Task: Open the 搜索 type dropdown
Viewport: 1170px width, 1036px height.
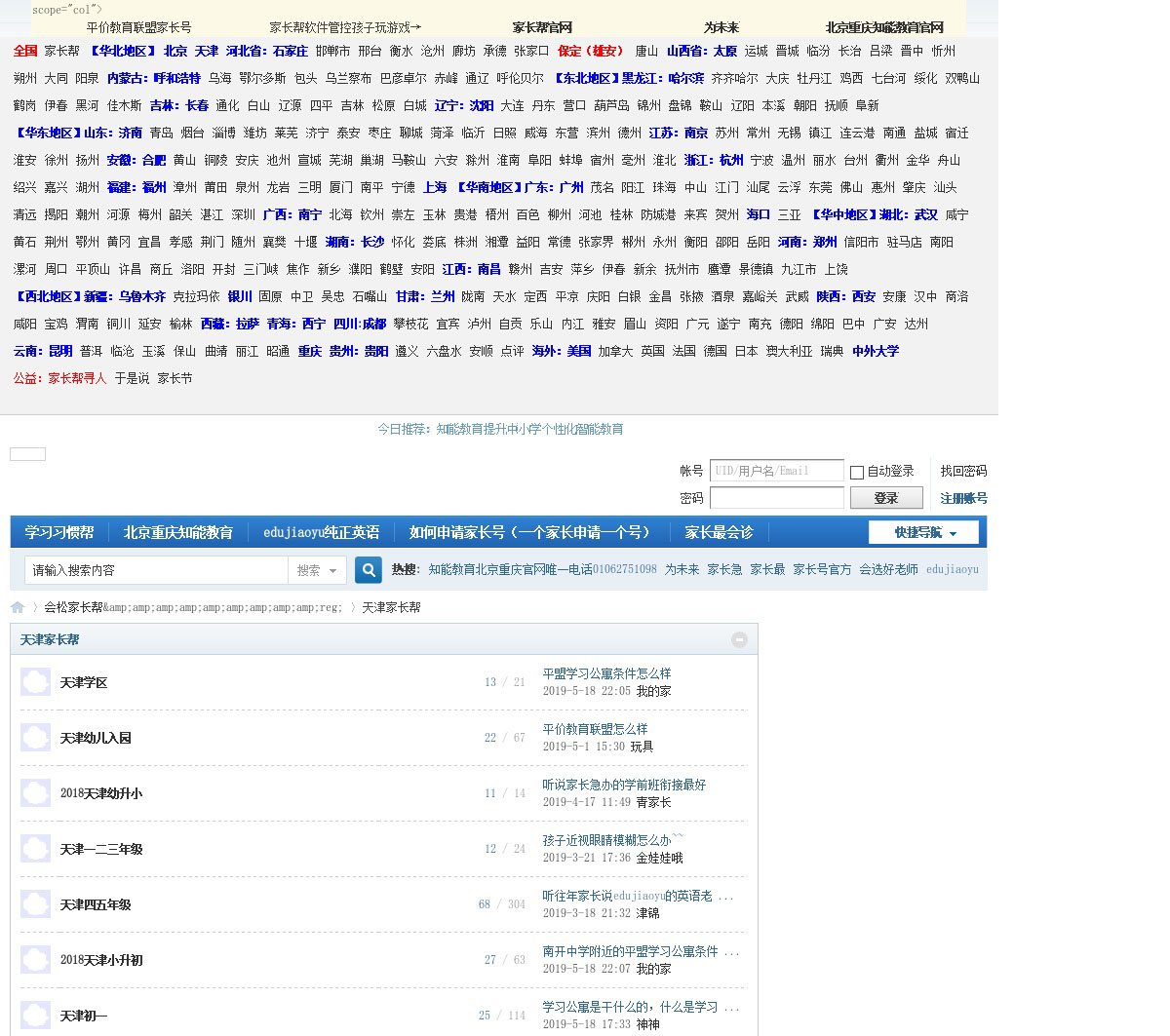Action: coord(317,570)
